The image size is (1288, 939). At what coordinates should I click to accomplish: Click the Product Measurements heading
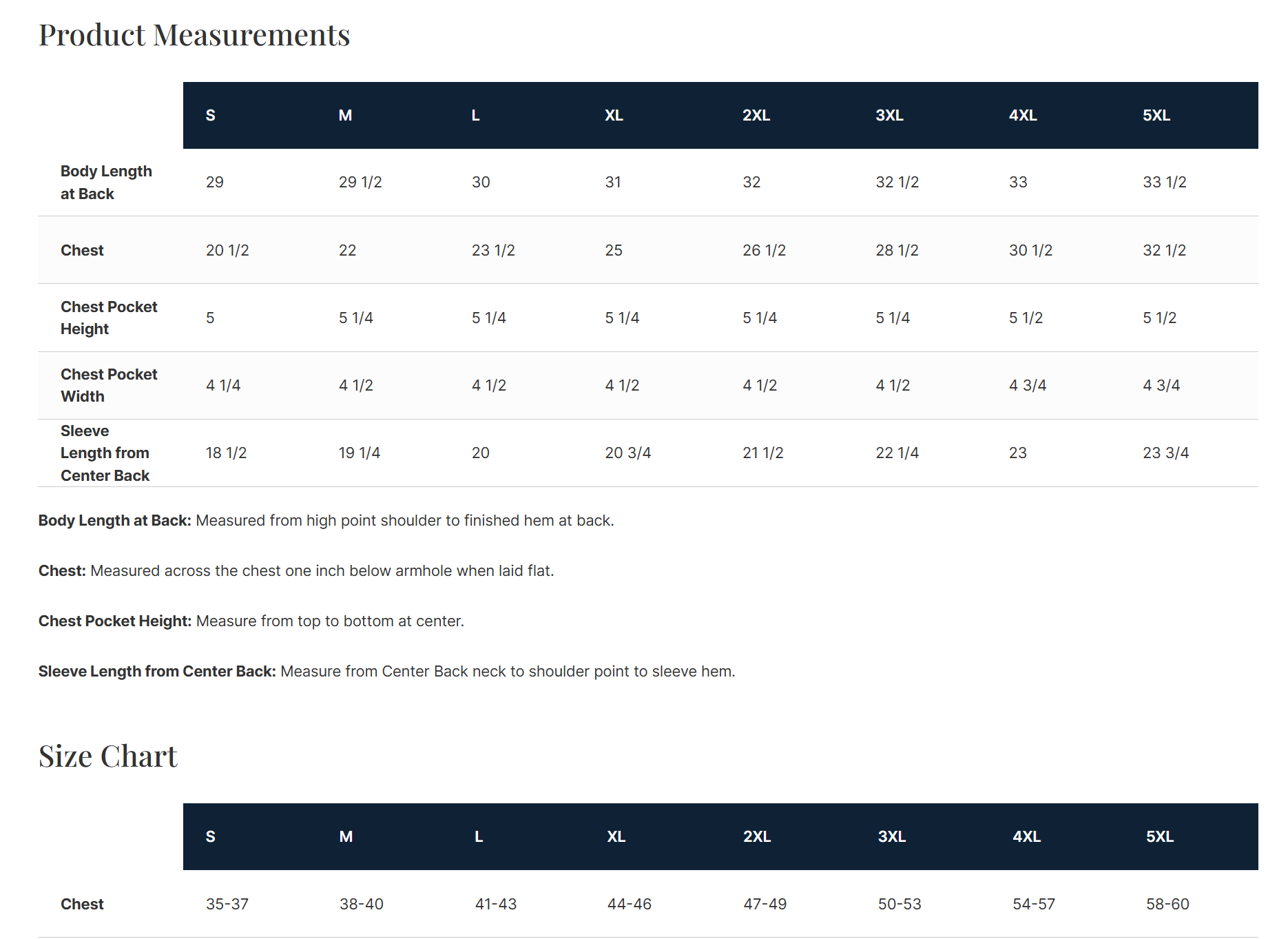pos(194,35)
